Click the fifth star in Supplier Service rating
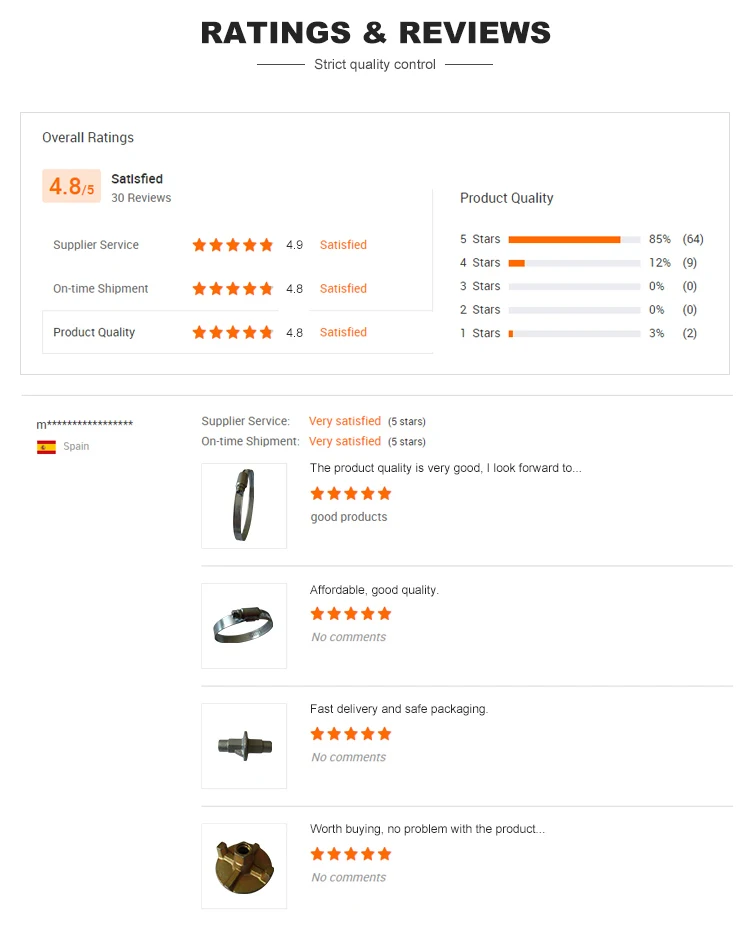 coord(266,244)
